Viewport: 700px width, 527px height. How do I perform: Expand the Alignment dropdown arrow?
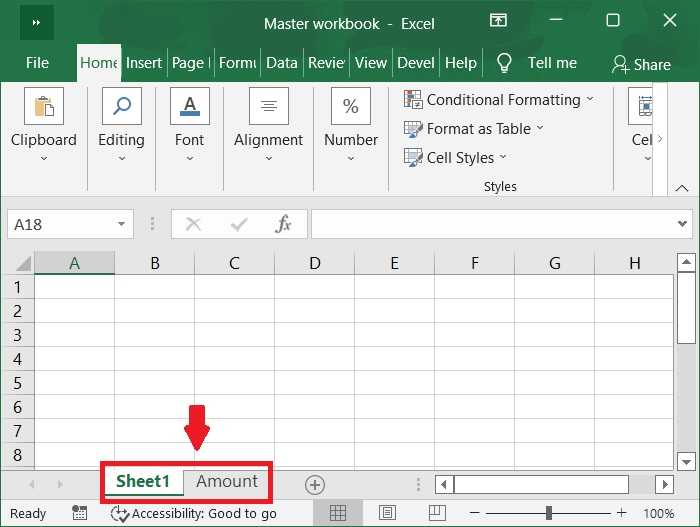point(269,159)
